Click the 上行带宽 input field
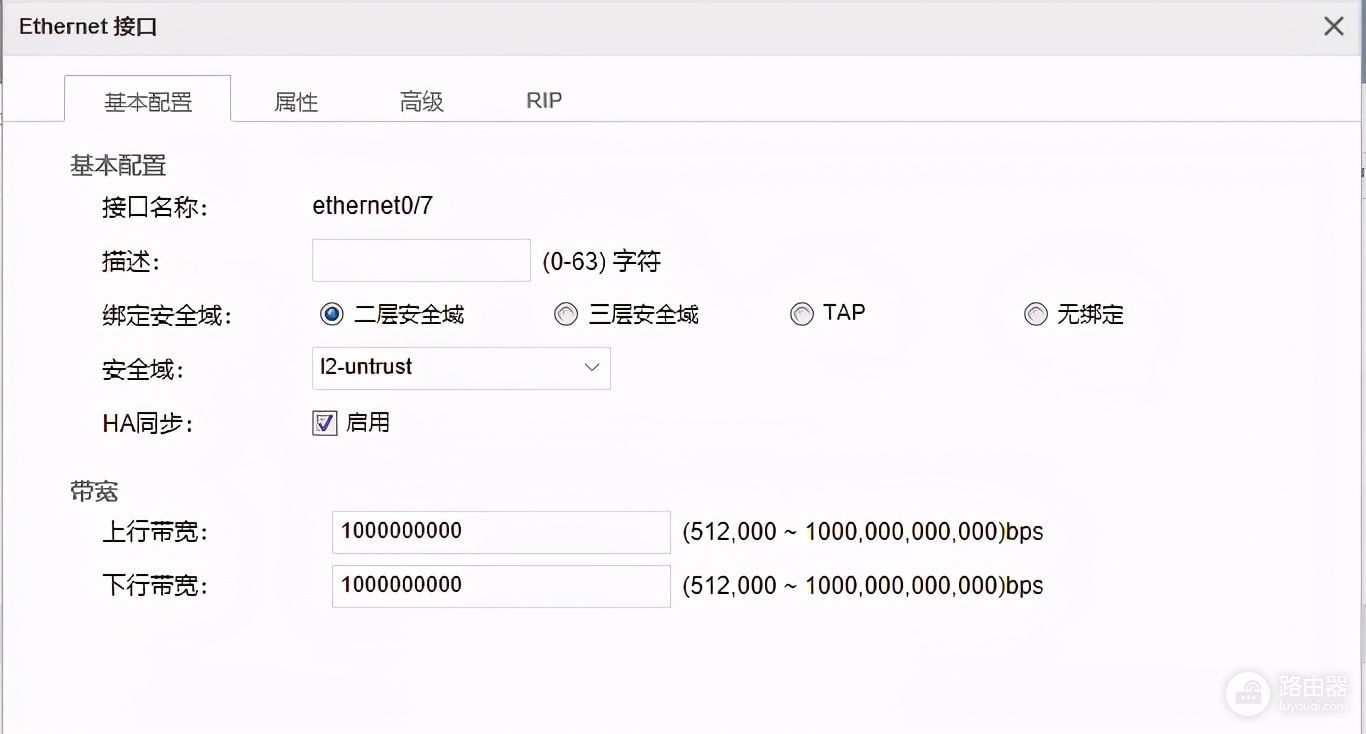 pyautogui.click(x=501, y=532)
